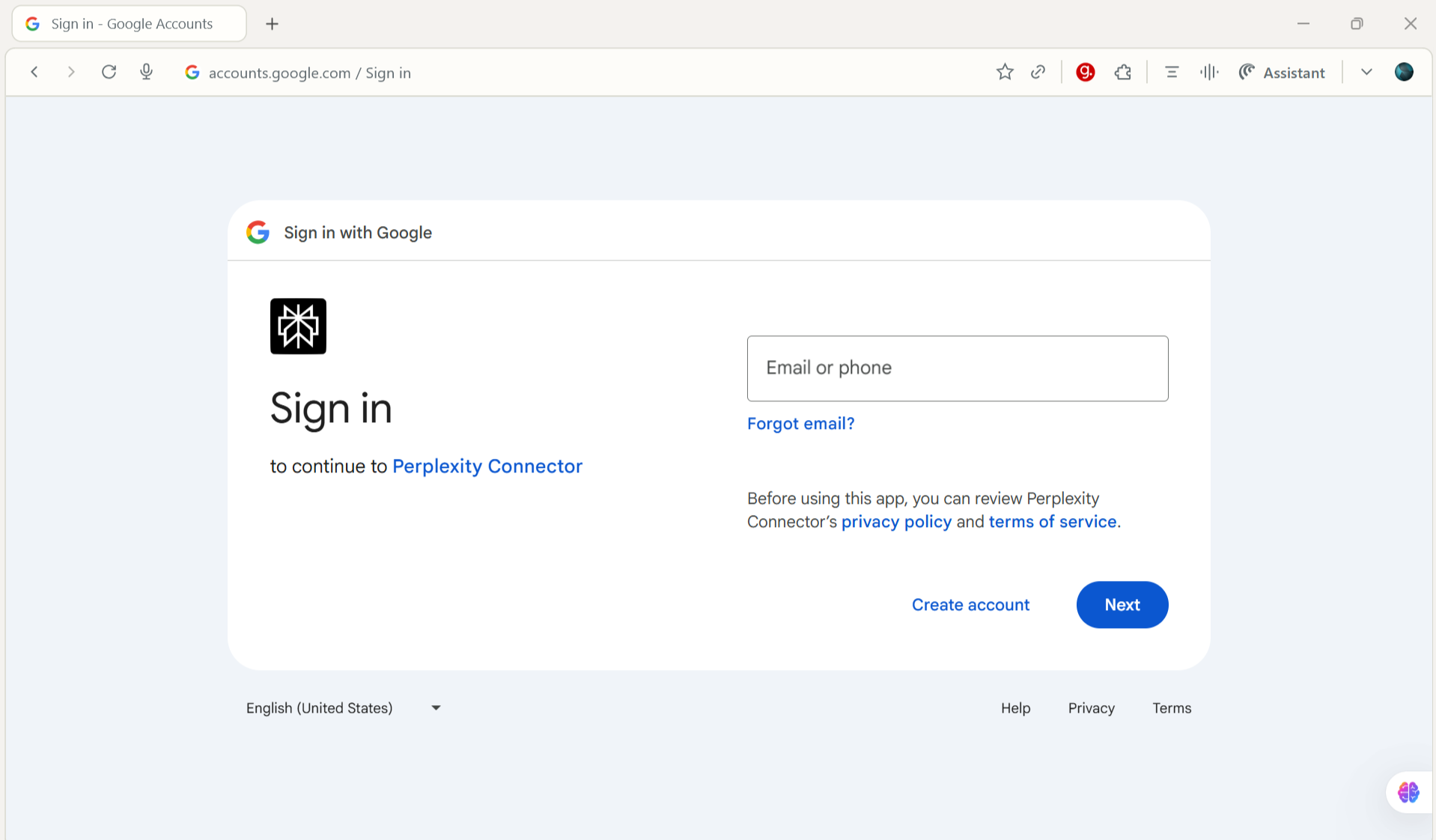
Task: Click the audio waveform icon
Action: coord(1208,72)
